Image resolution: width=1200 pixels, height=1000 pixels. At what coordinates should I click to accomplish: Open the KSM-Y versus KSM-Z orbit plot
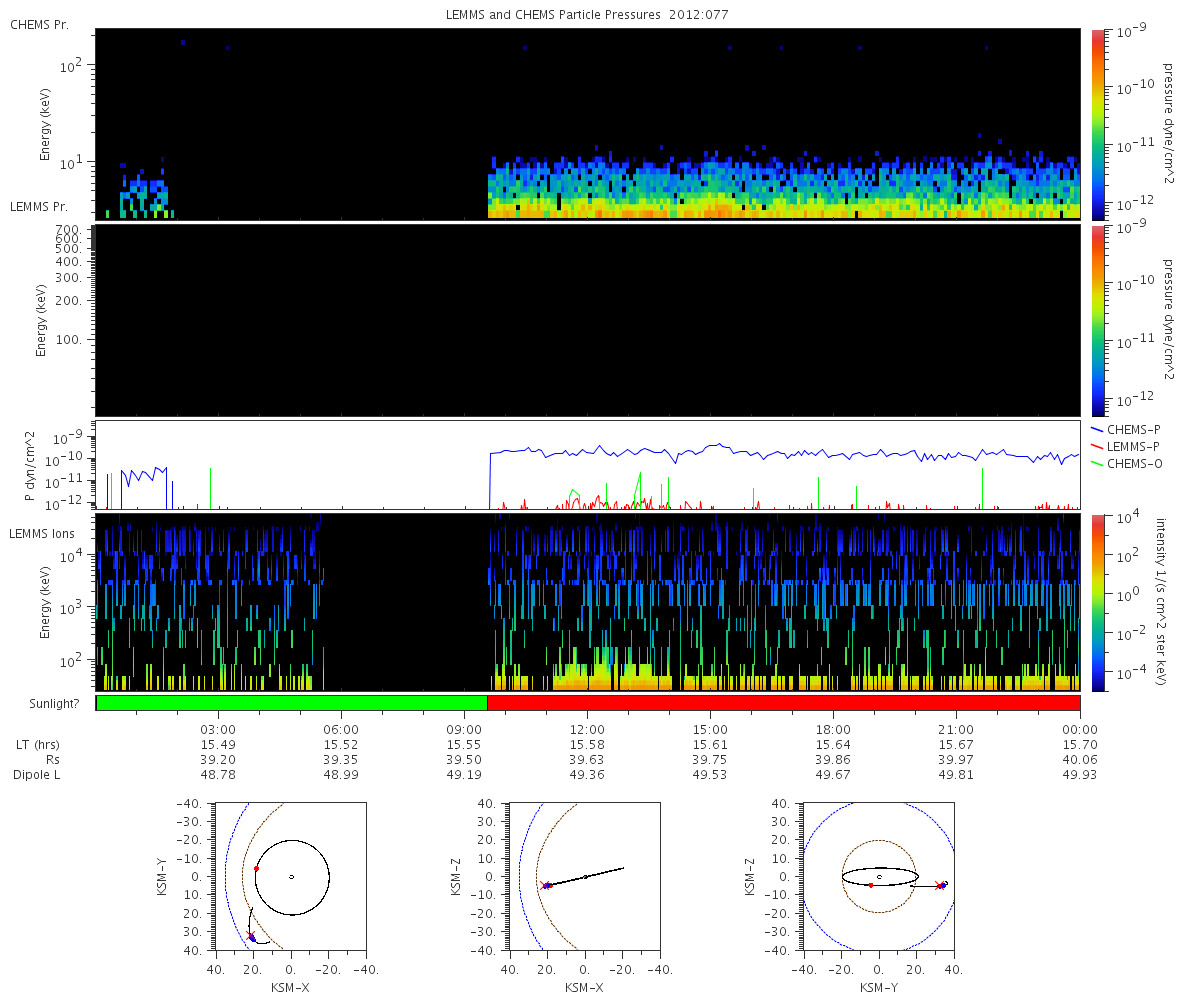[879, 876]
